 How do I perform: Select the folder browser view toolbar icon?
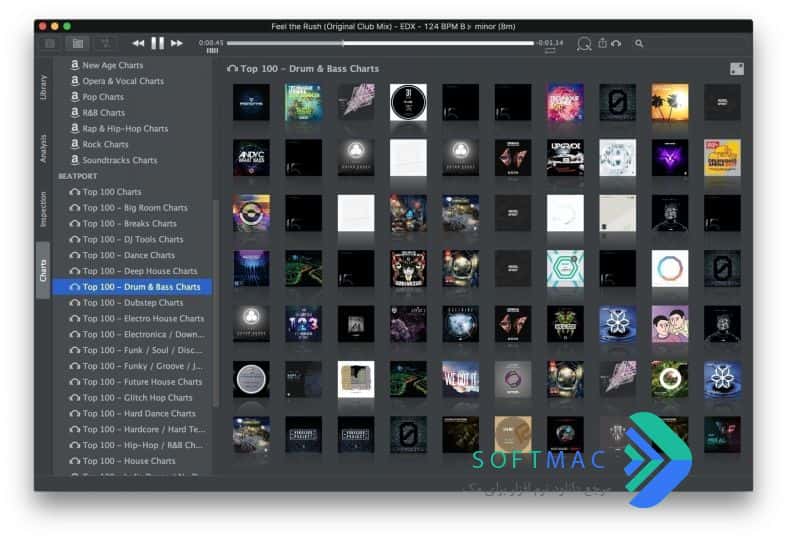(x=77, y=44)
